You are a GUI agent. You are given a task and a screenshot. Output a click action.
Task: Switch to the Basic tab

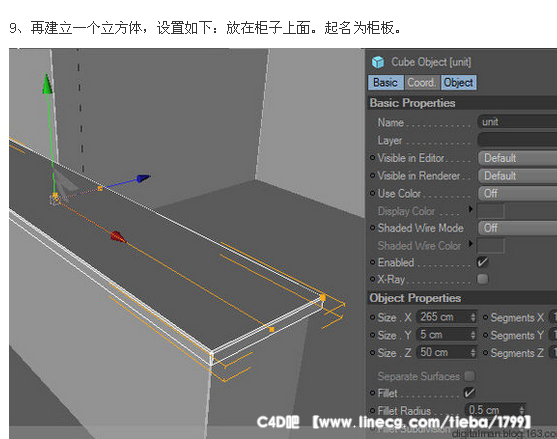pos(385,82)
